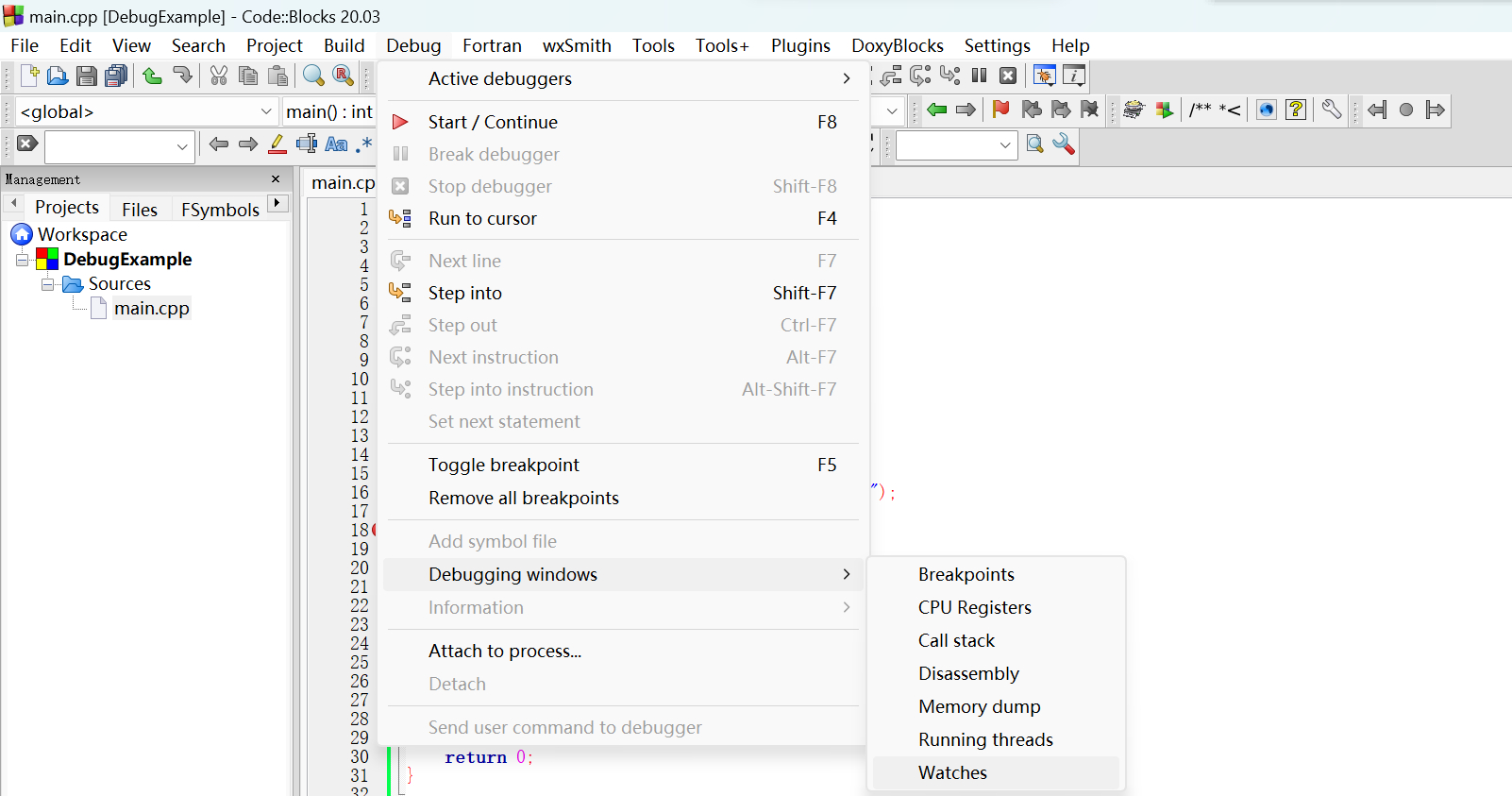1512x796 pixels.
Task: Switch to the Files tab
Action: (140, 210)
